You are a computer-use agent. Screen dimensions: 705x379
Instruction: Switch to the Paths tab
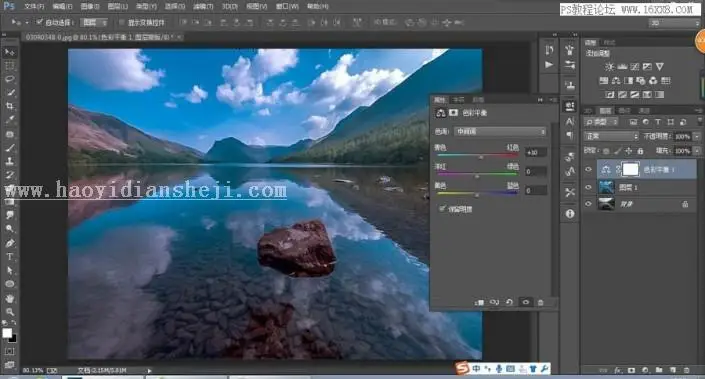coord(644,110)
